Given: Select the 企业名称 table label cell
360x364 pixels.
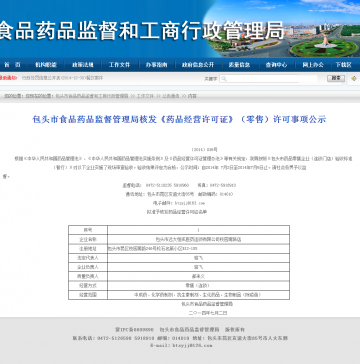Looking at the screenshot, I should [x=88, y=239].
